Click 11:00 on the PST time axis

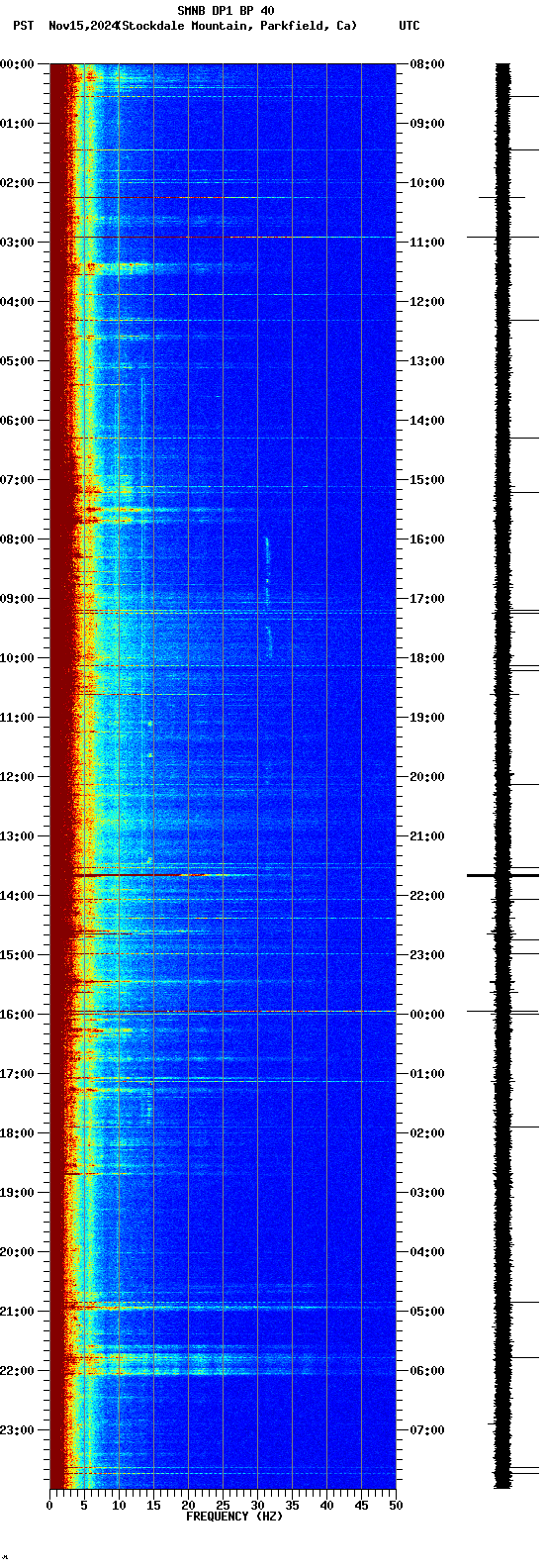click(17, 718)
